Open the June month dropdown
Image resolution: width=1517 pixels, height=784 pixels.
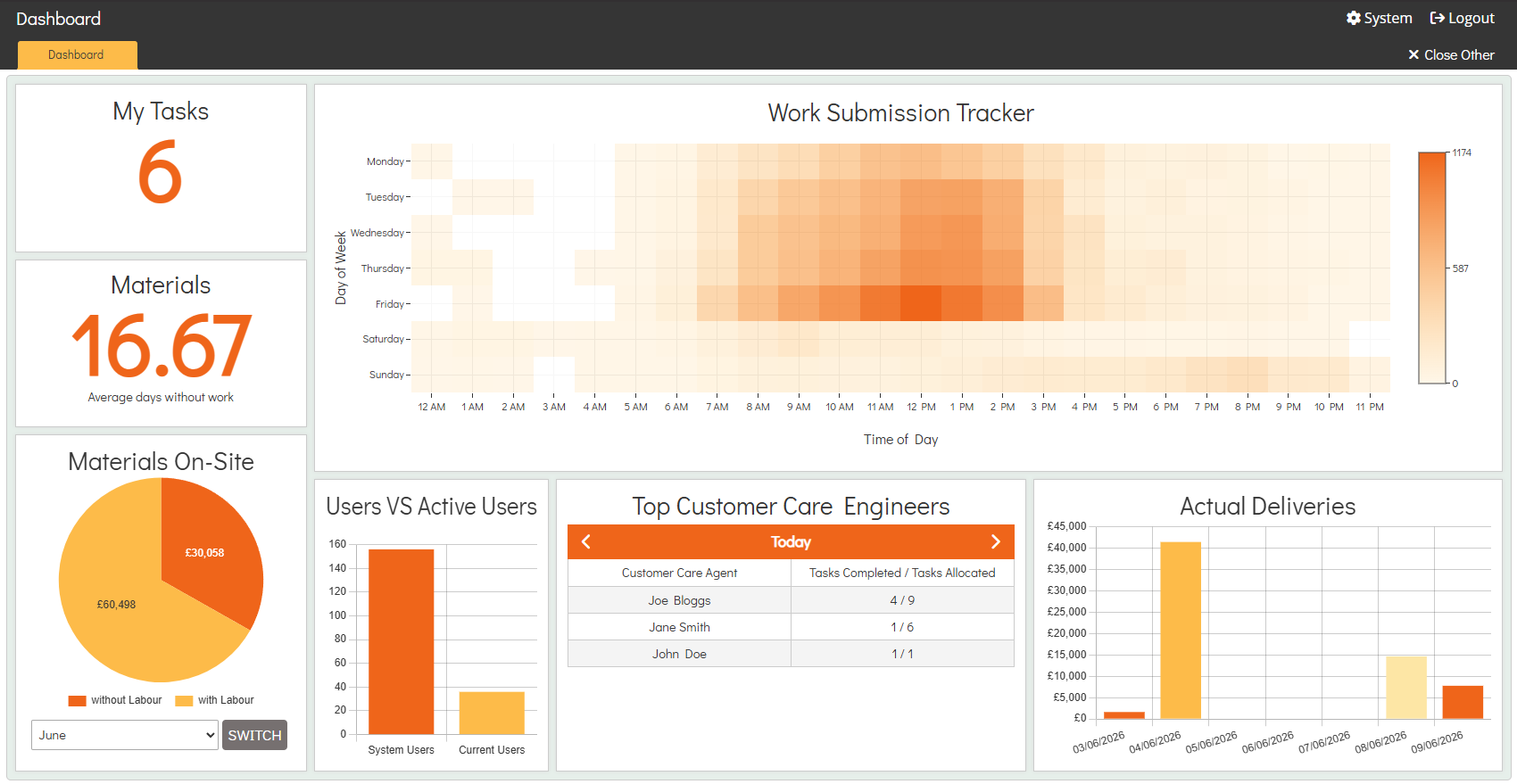[x=125, y=735]
